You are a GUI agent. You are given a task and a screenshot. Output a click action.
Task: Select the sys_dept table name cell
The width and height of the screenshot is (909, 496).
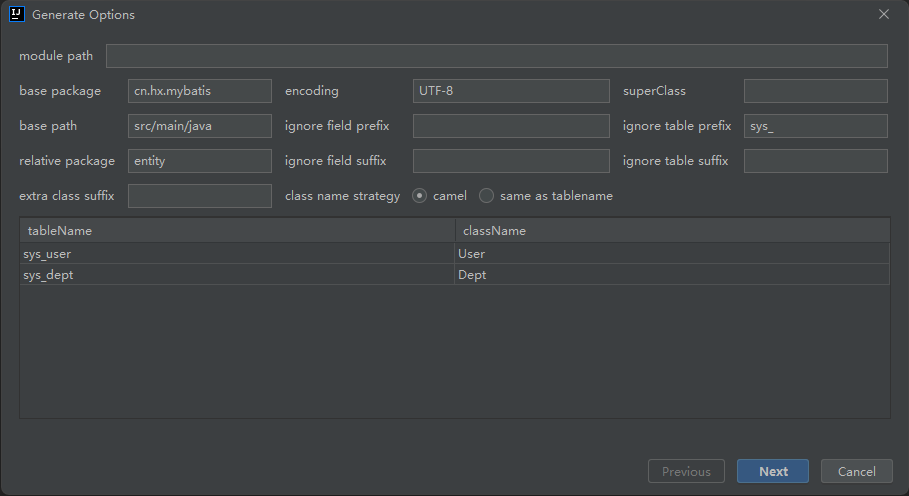click(237, 275)
